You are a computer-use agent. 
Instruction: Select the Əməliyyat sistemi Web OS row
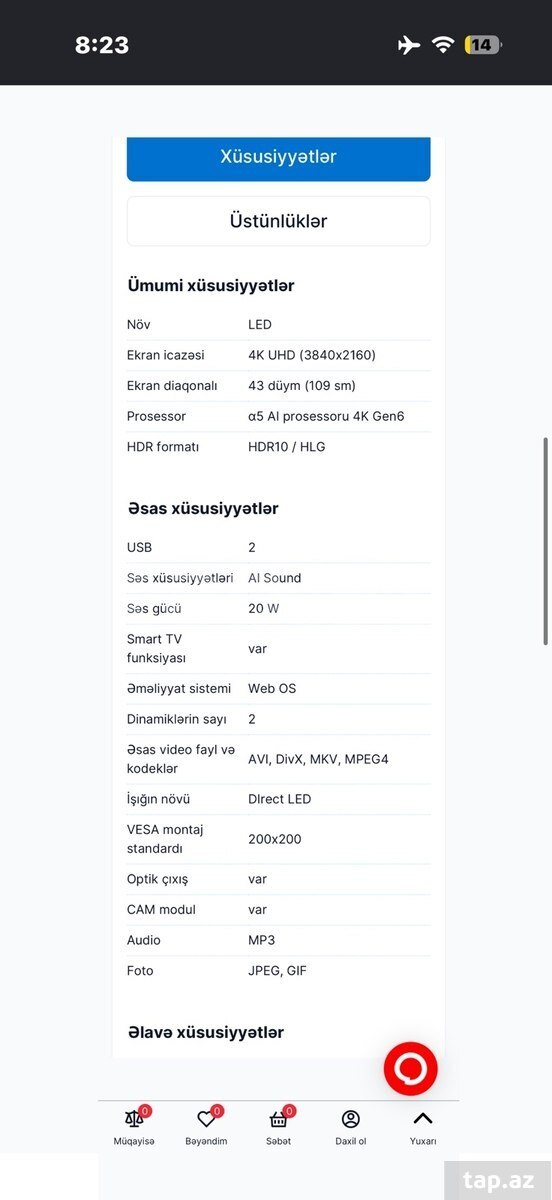pos(278,689)
